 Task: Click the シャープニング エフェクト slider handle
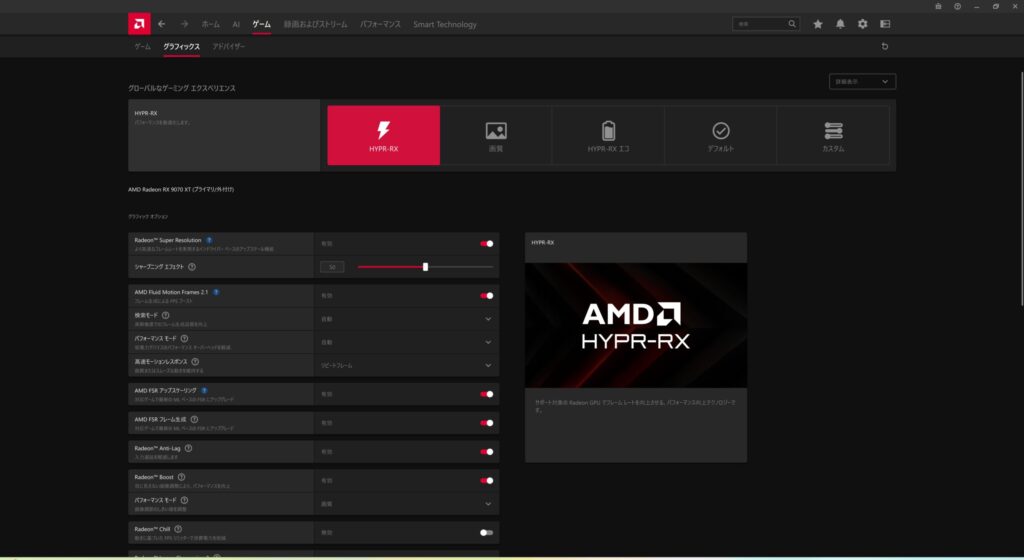click(425, 267)
